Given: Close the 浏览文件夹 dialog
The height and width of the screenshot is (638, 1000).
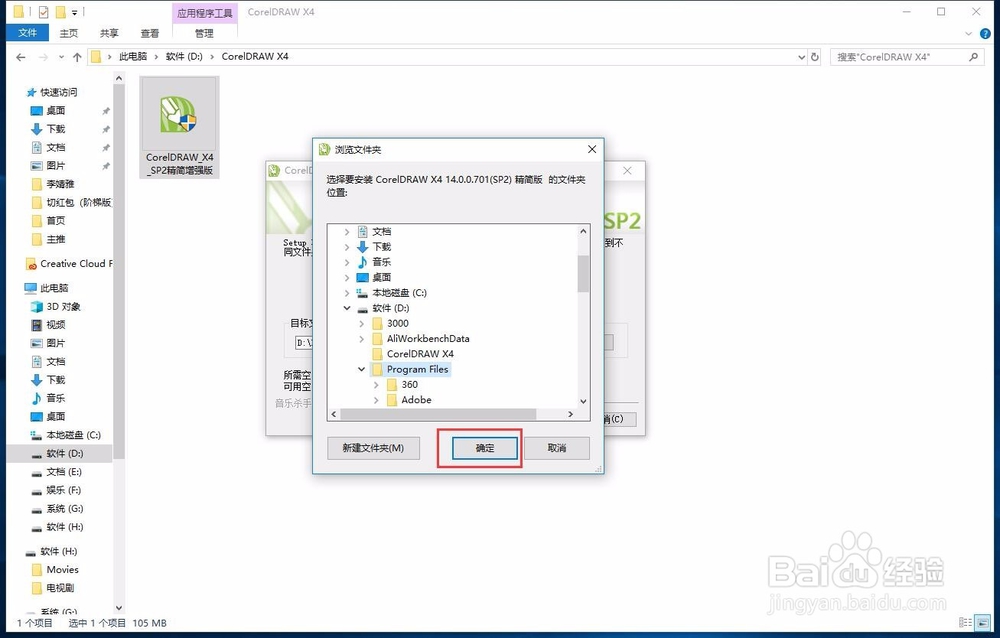Looking at the screenshot, I should (x=592, y=149).
